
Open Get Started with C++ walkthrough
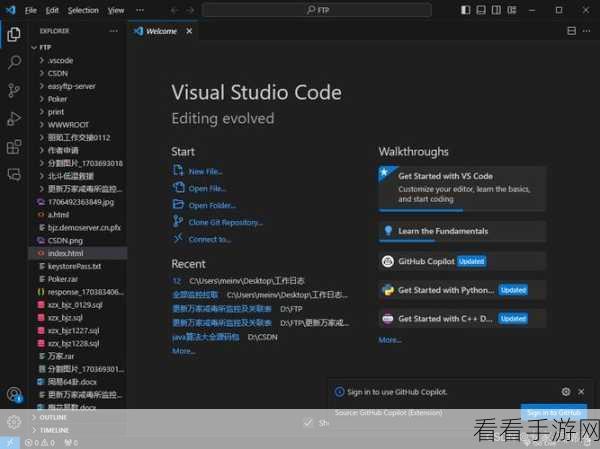[462, 318]
